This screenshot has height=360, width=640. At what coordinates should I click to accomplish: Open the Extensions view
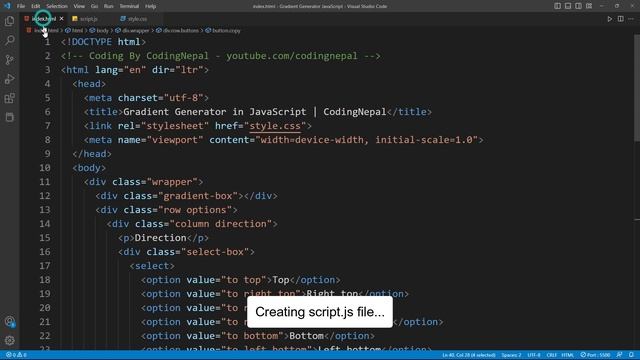[9, 98]
